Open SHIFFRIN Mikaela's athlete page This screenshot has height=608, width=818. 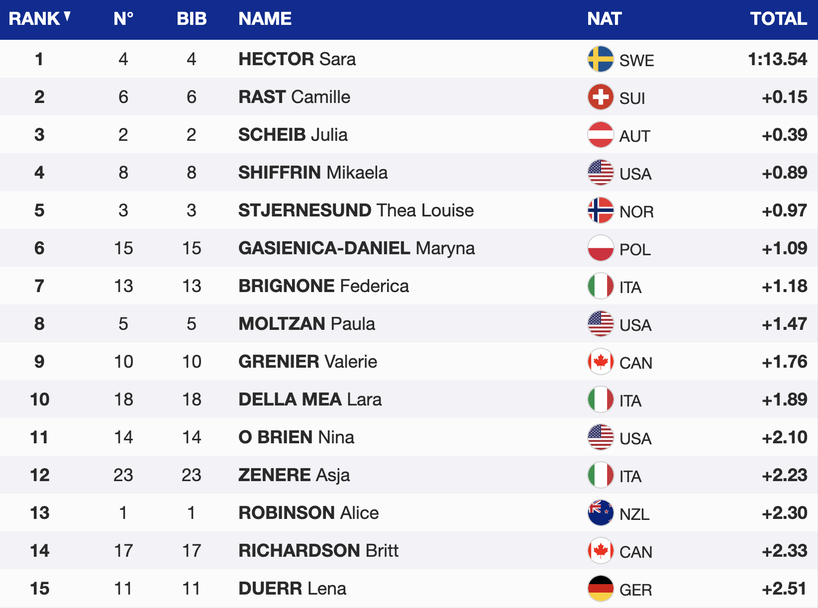313,173
